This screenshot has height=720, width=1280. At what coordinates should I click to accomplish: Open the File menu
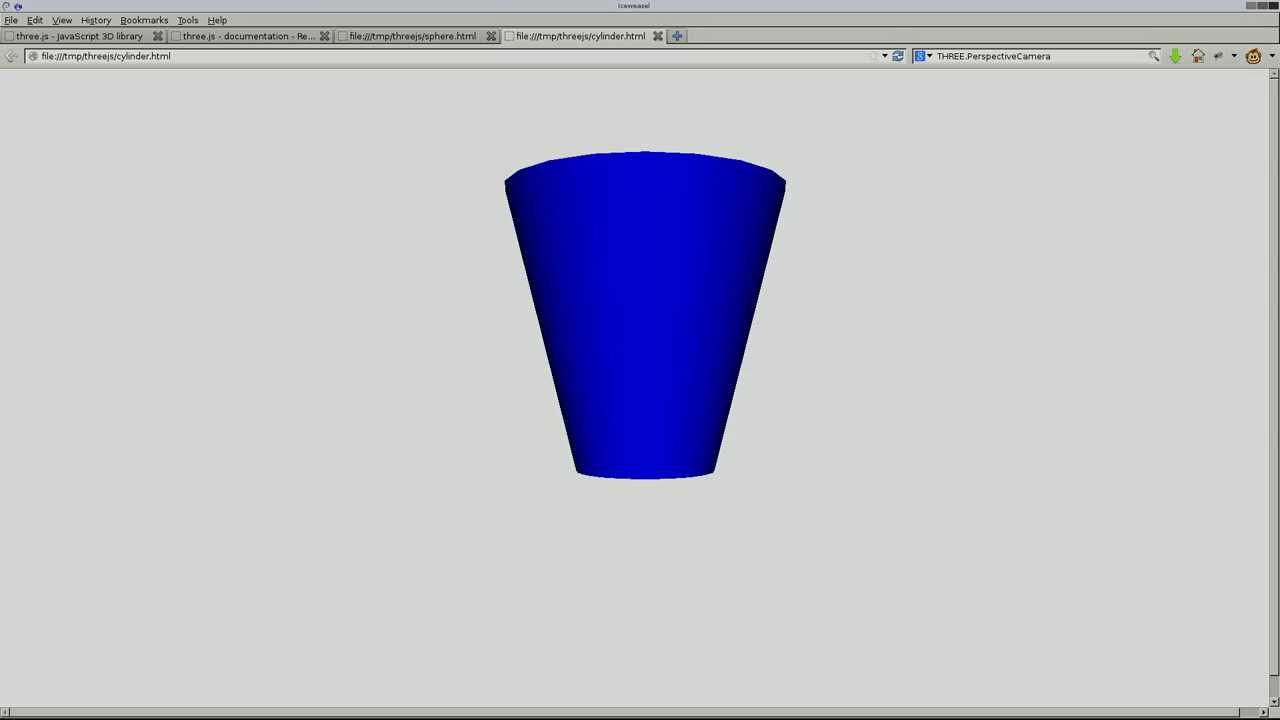(x=11, y=20)
